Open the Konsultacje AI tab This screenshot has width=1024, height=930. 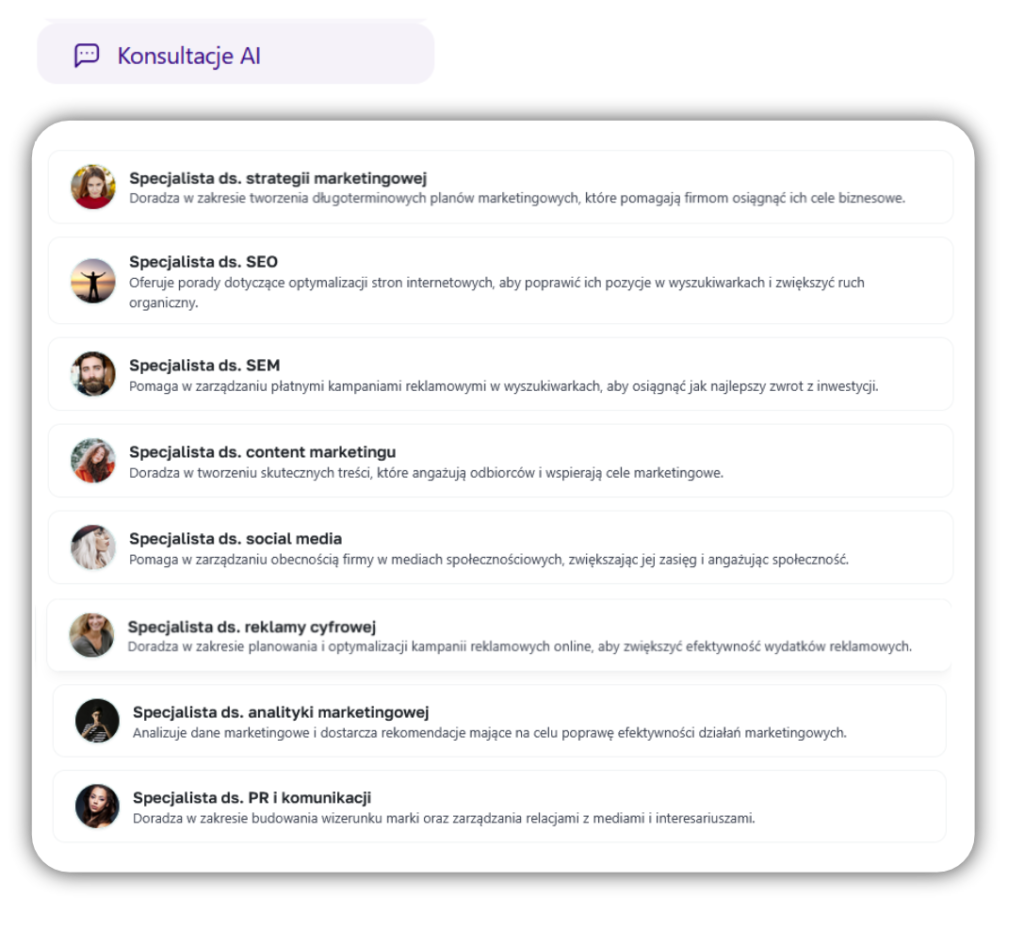236,54
